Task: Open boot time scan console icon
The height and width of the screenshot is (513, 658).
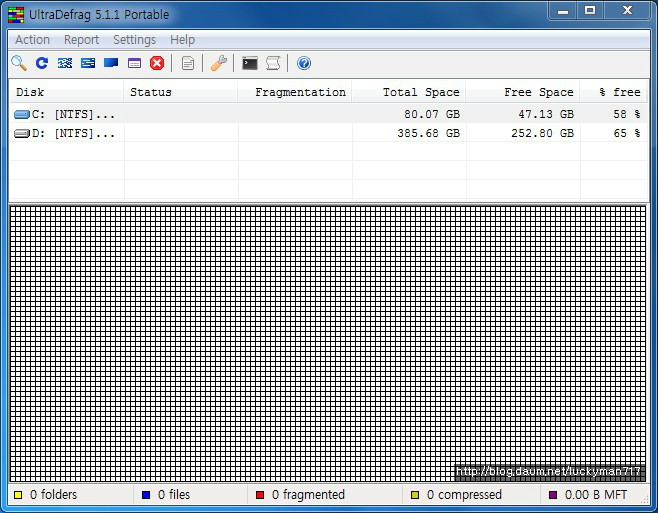Action: [x=250, y=63]
